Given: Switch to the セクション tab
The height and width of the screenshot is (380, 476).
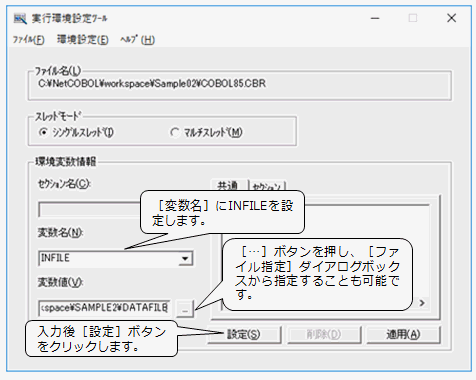Looking at the screenshot, I should click(x=268, y=186).
